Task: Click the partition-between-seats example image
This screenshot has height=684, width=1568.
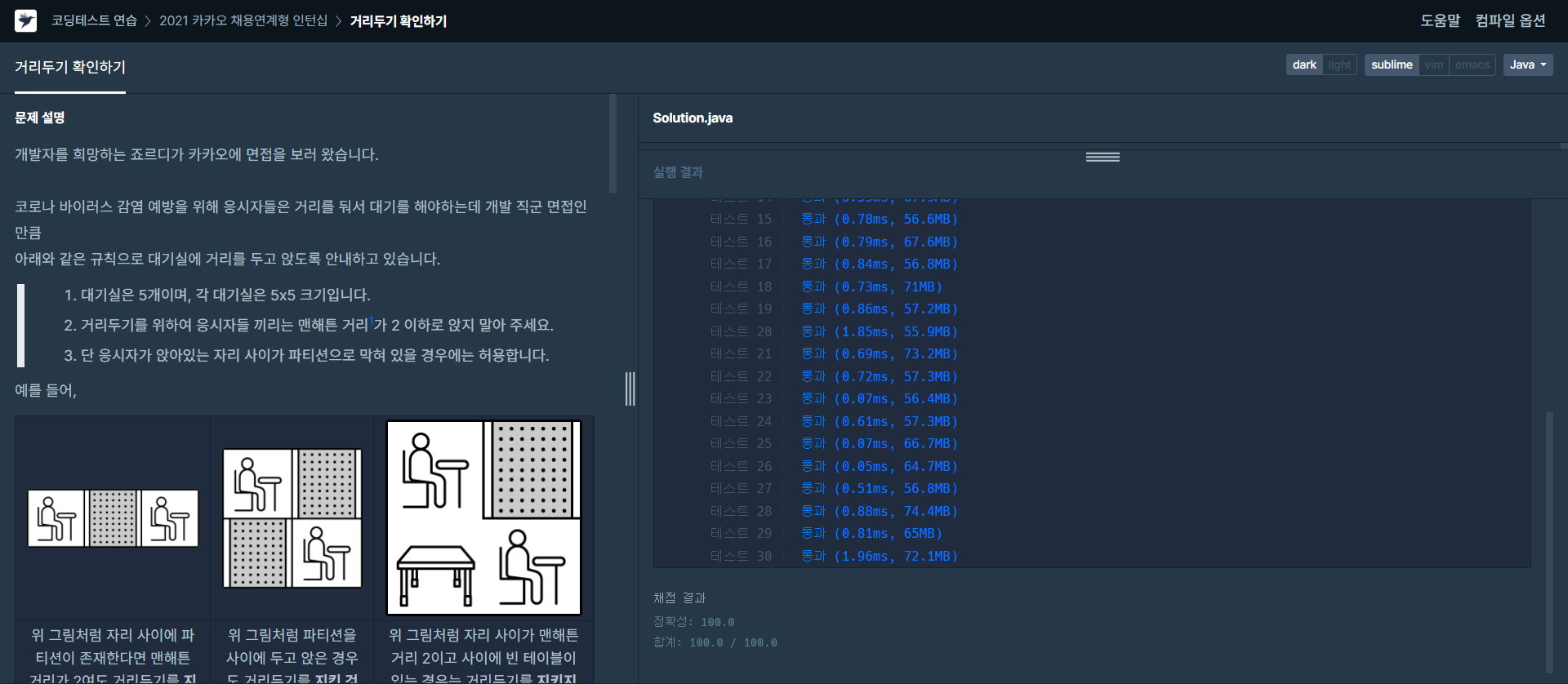Action: 113,518
